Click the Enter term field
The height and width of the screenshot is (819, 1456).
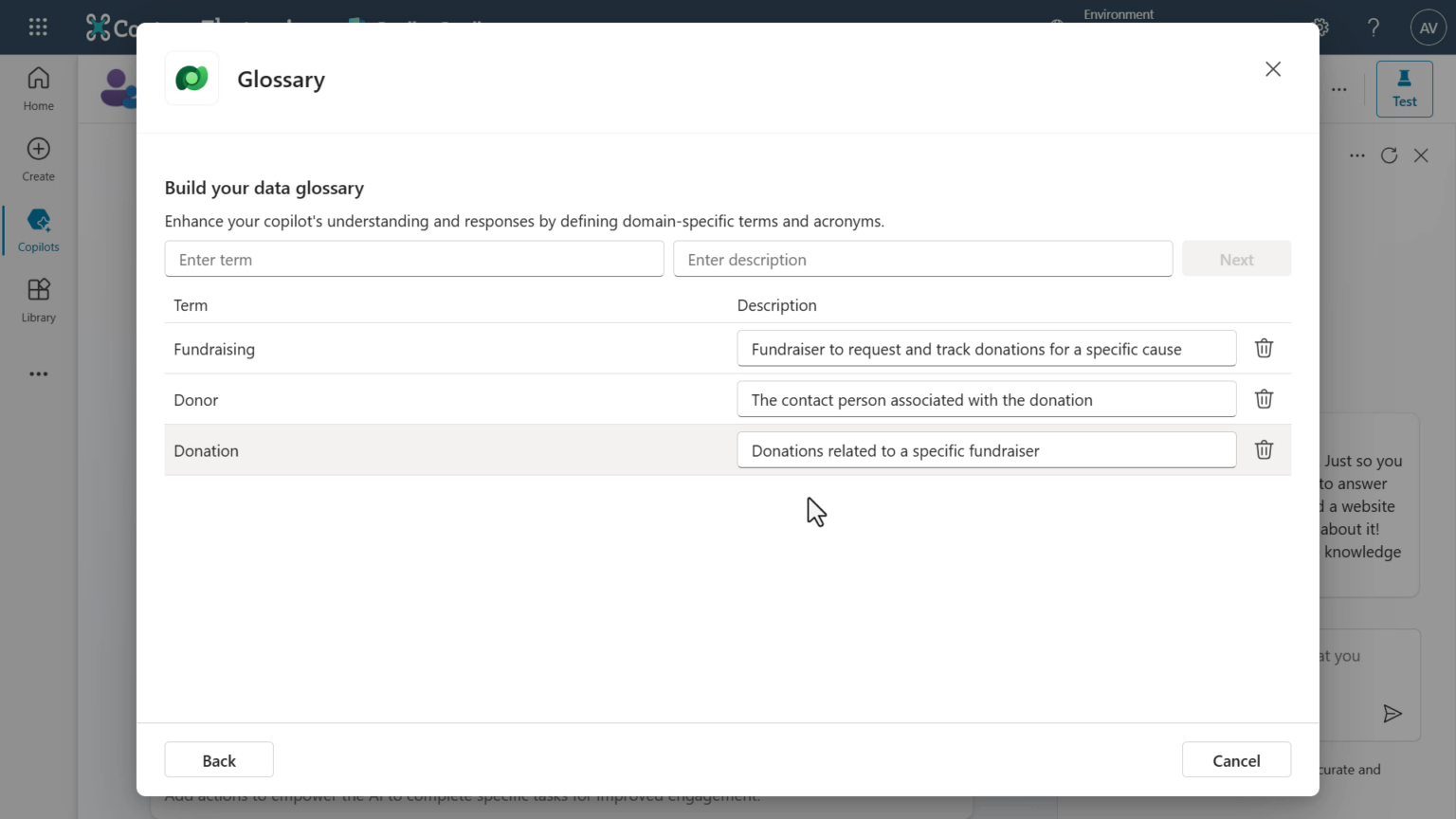tap(414, 258)
